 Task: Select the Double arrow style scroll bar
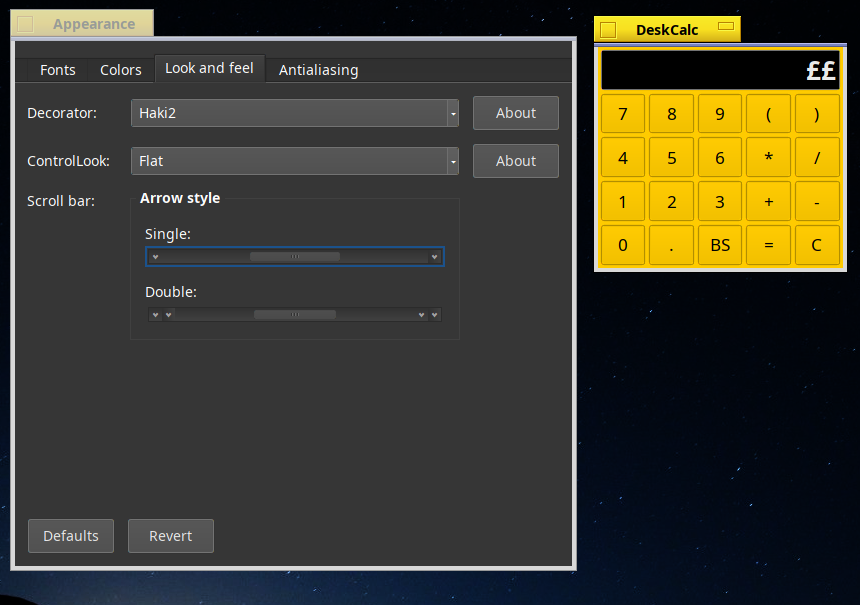tap(295, 315)
